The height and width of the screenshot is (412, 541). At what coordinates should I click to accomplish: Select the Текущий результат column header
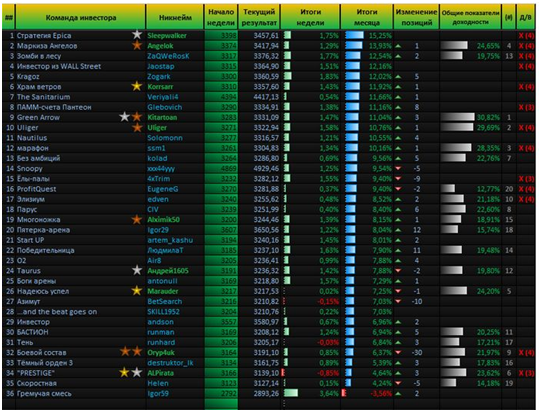click(x=259, y=17)
